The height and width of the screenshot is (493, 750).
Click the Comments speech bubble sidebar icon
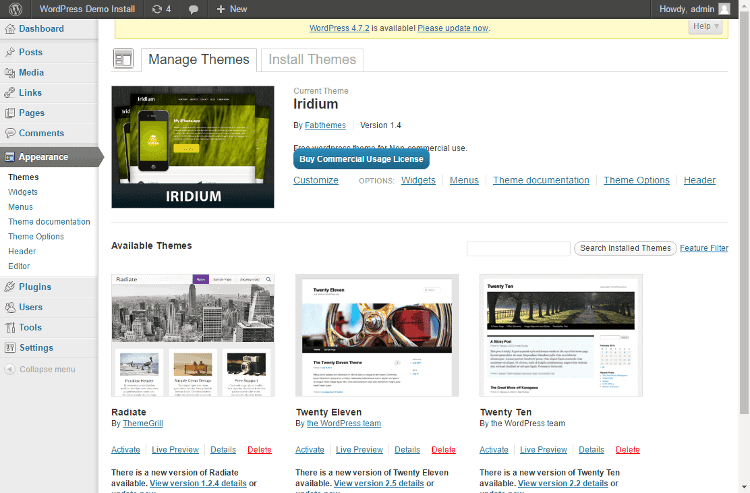click(x=10, y=133)
